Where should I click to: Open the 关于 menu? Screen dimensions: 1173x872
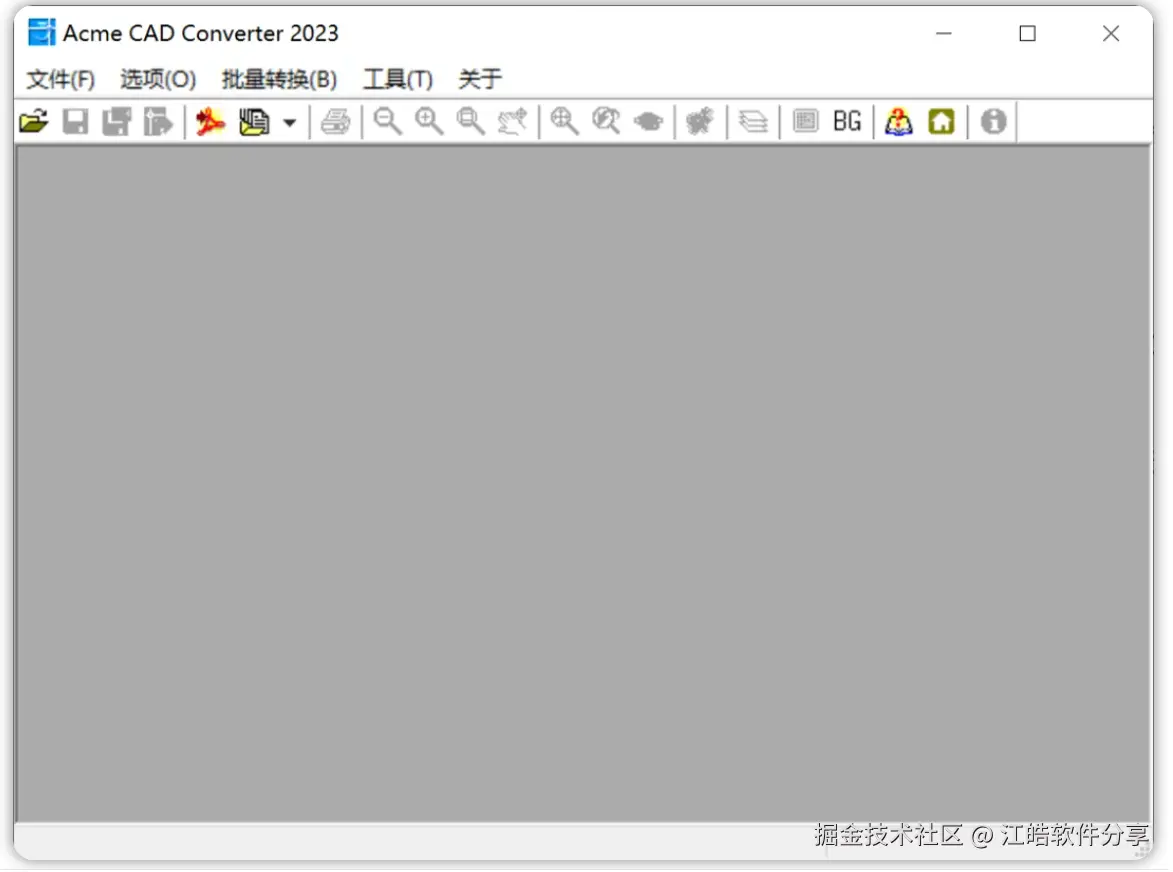tap(480, 79)
